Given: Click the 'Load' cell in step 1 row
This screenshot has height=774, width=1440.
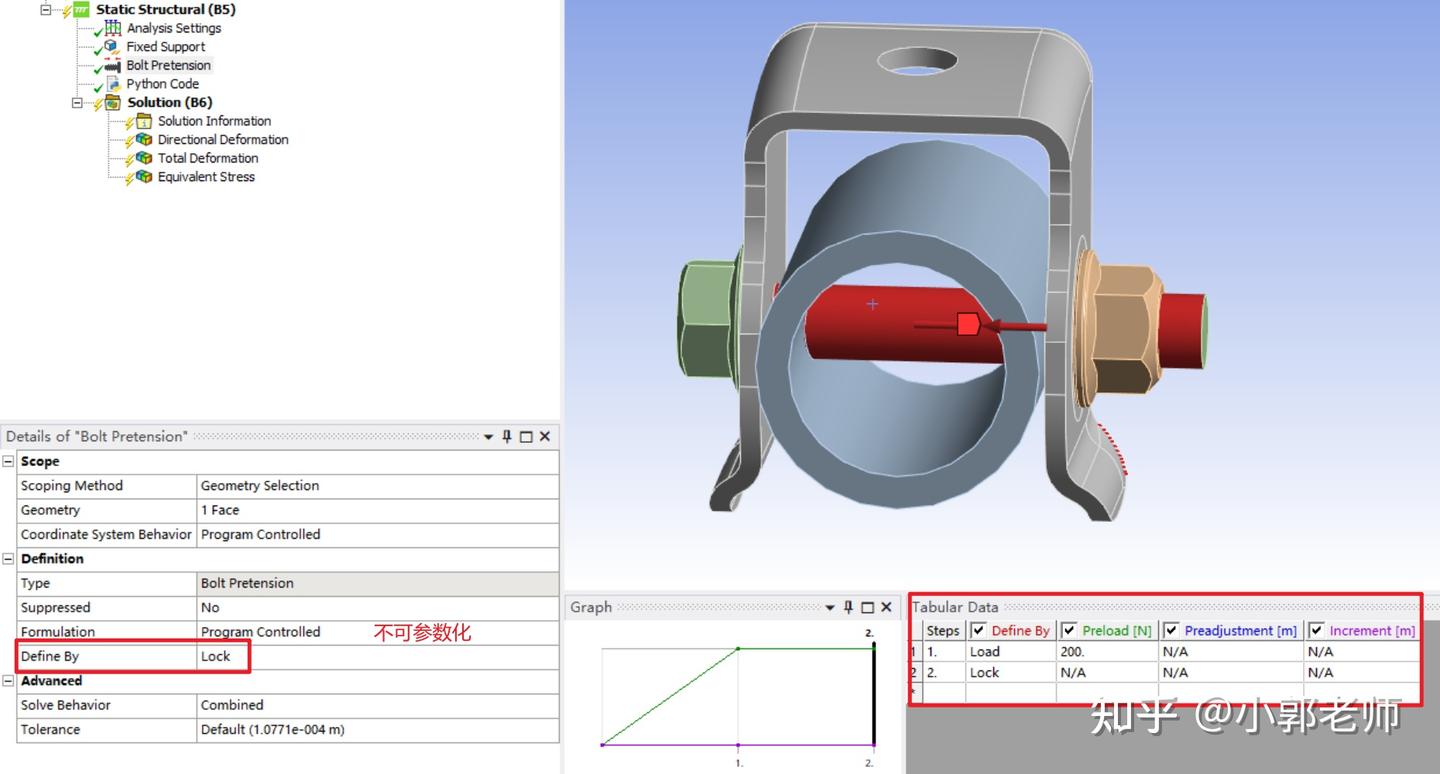Looking at the screenshot, I should pos(1010,651).
